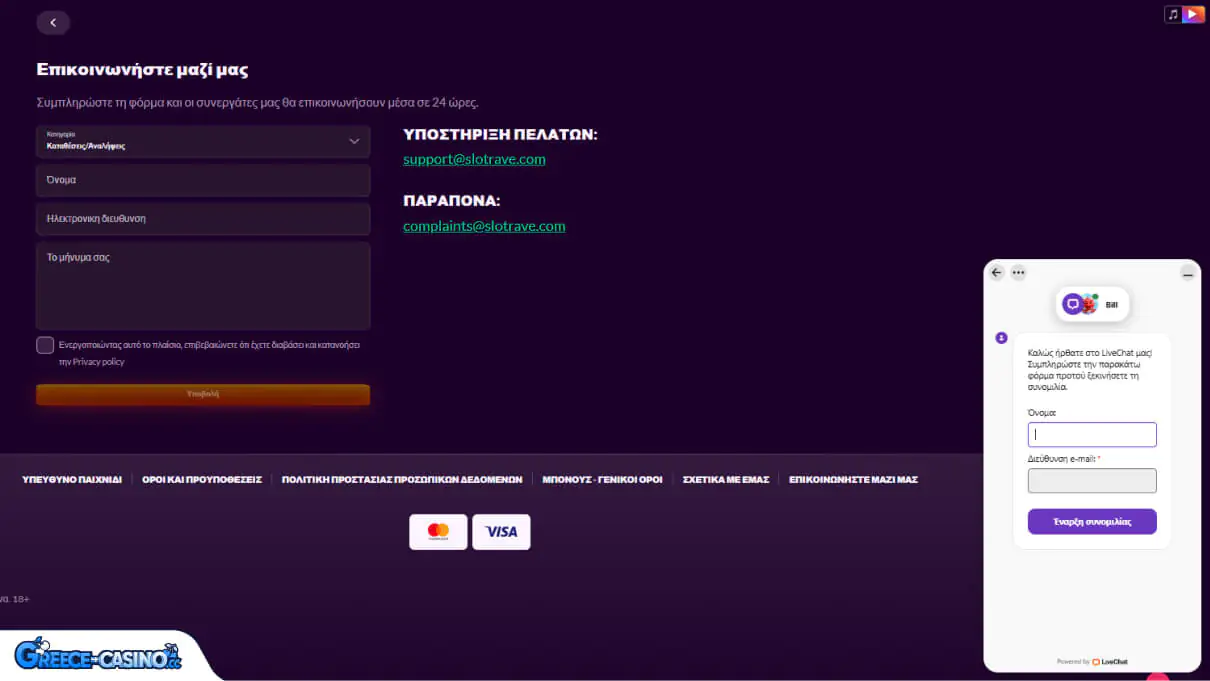
Task: Focus the Το μήνυμα σας text area
Action: coord(203,287)
